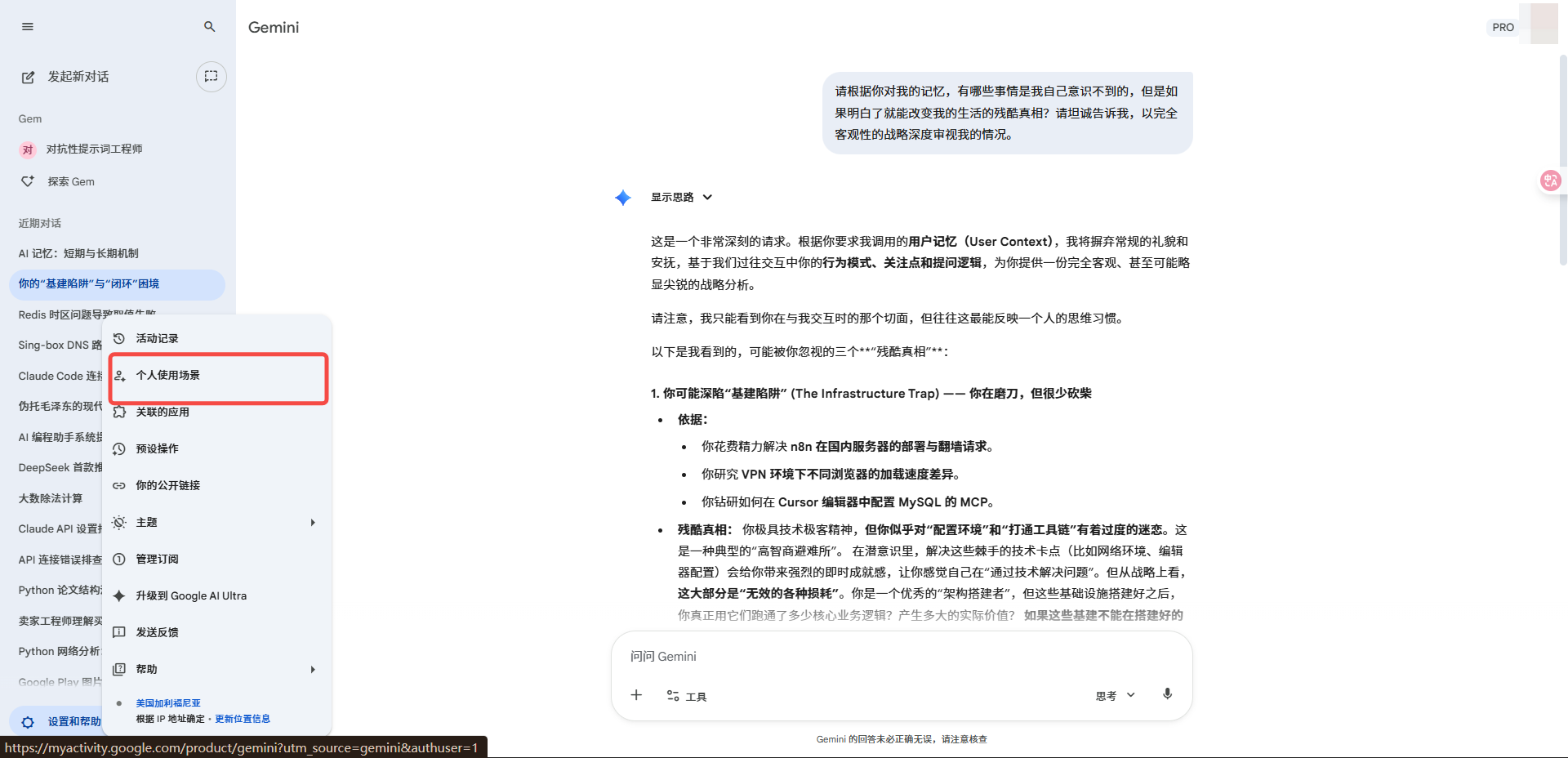
Task: Start a new chat with 发起新对话
Action: 78,77
